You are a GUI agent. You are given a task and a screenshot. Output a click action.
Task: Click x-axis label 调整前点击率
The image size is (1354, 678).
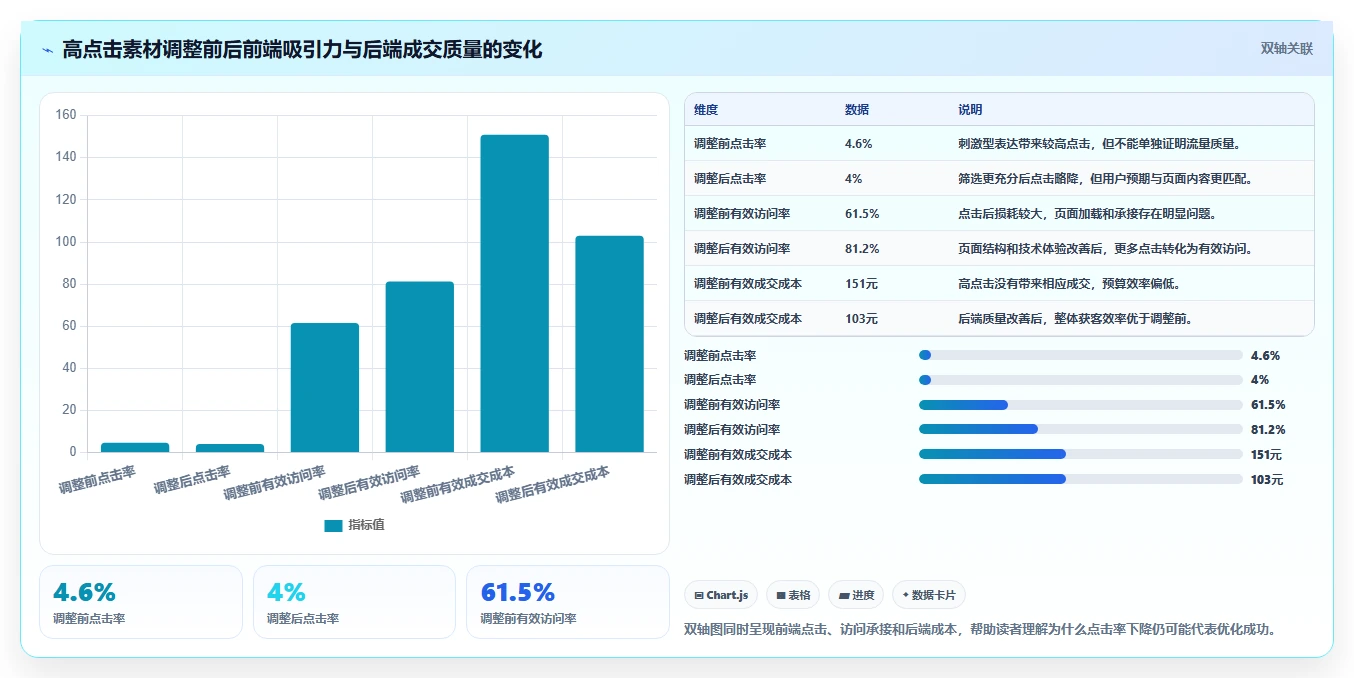coord(98,478)
